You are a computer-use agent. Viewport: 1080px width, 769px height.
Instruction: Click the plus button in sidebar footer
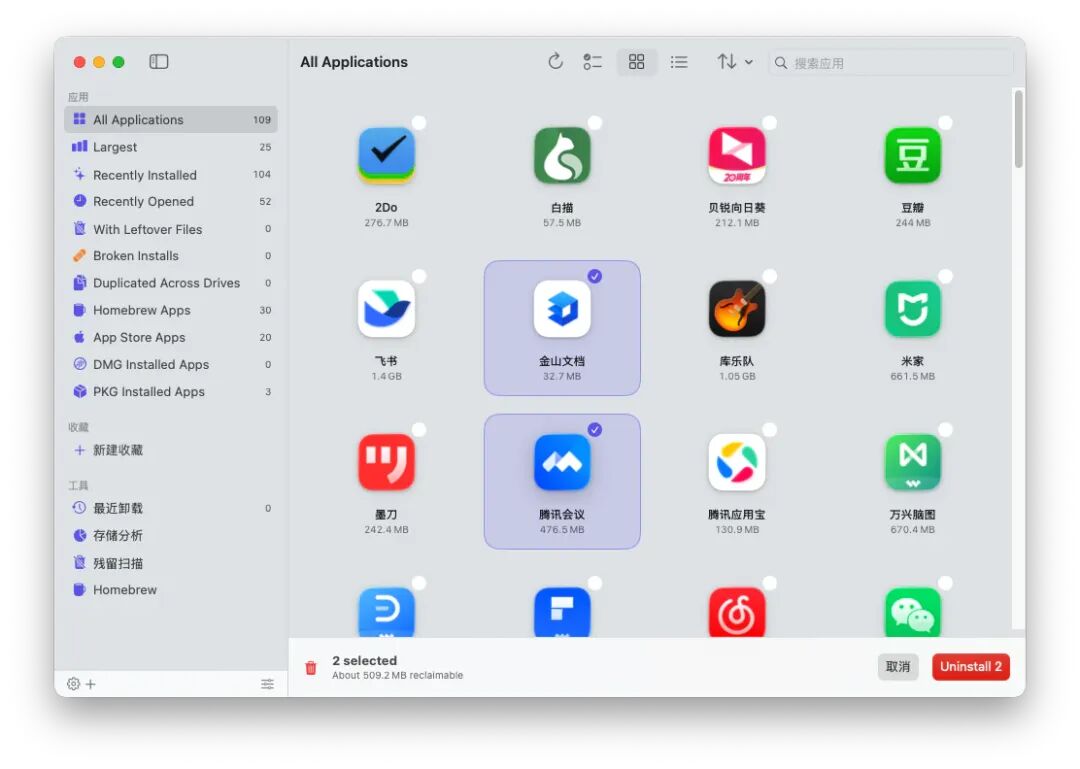[x=91, y=684]
